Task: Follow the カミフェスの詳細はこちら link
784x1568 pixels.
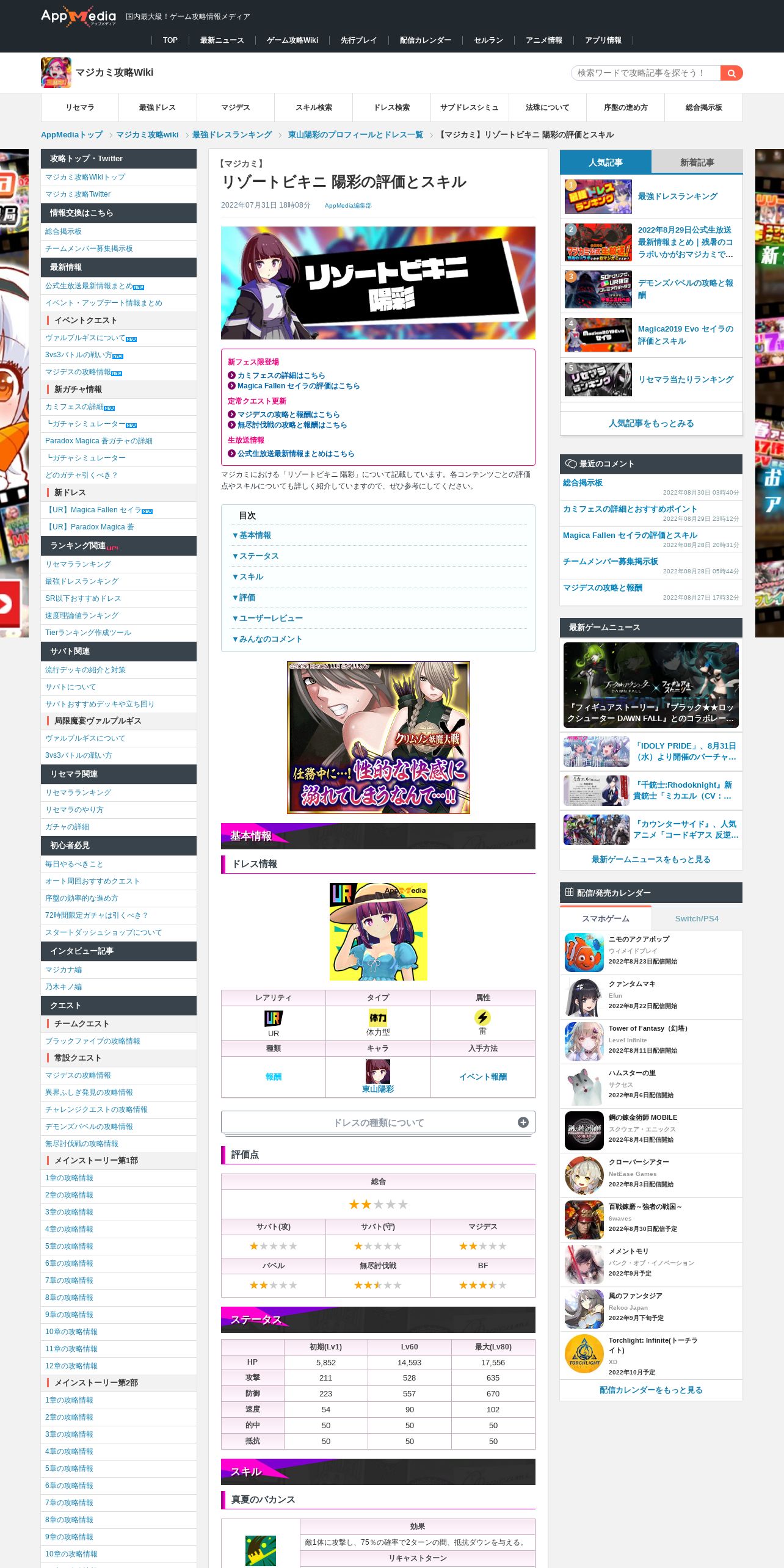Action: coord(281,376)
